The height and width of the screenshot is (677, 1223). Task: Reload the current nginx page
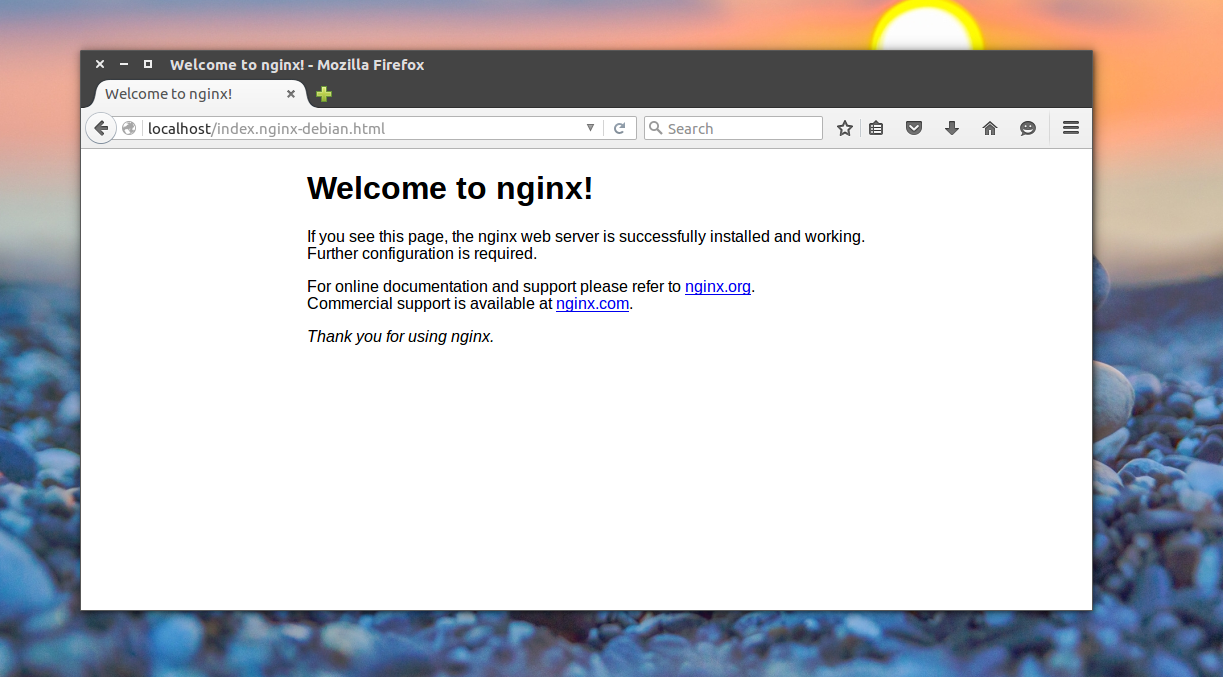pyautogui.click(x=620, y=128)
